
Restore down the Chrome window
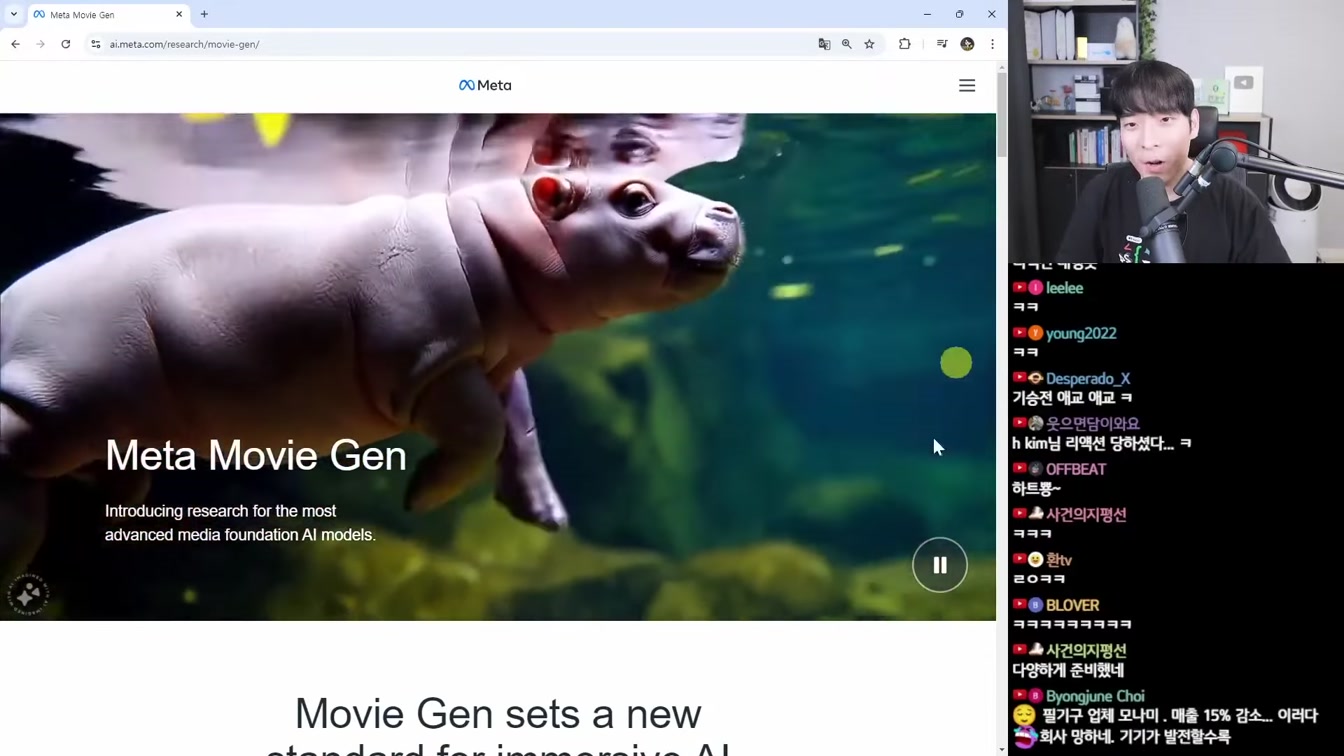coord(959,14)
